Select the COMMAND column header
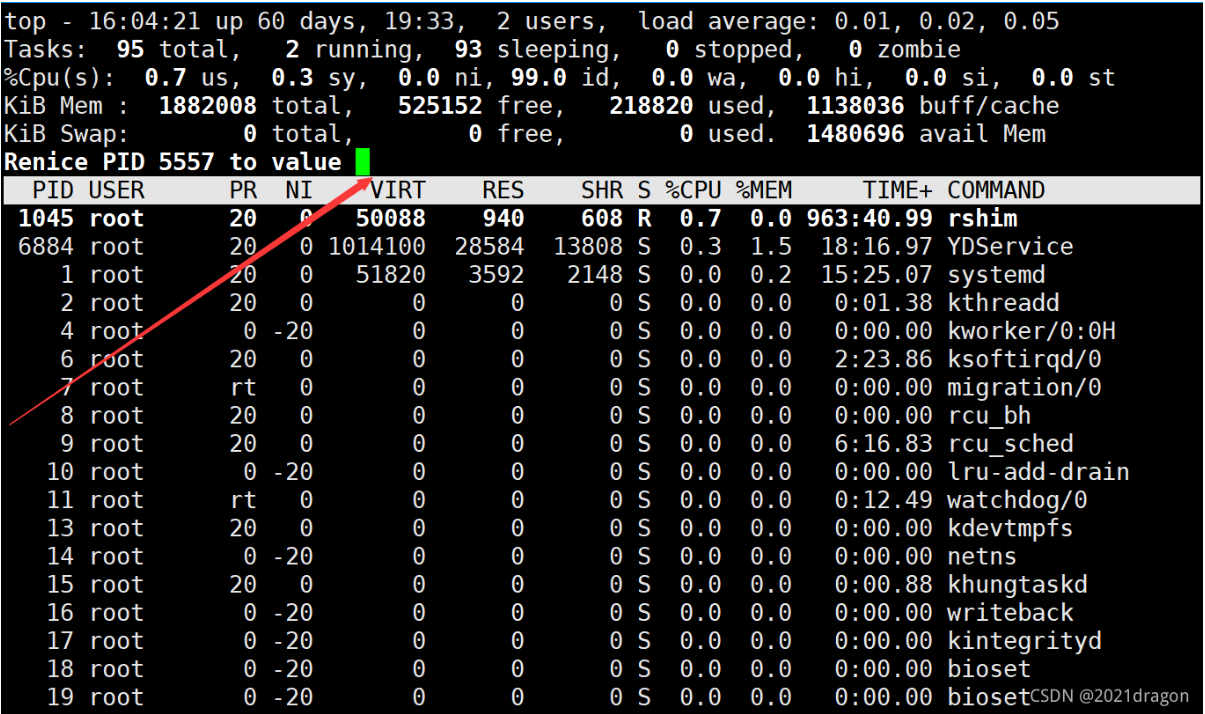1205x714 pixels. [996, 190]
